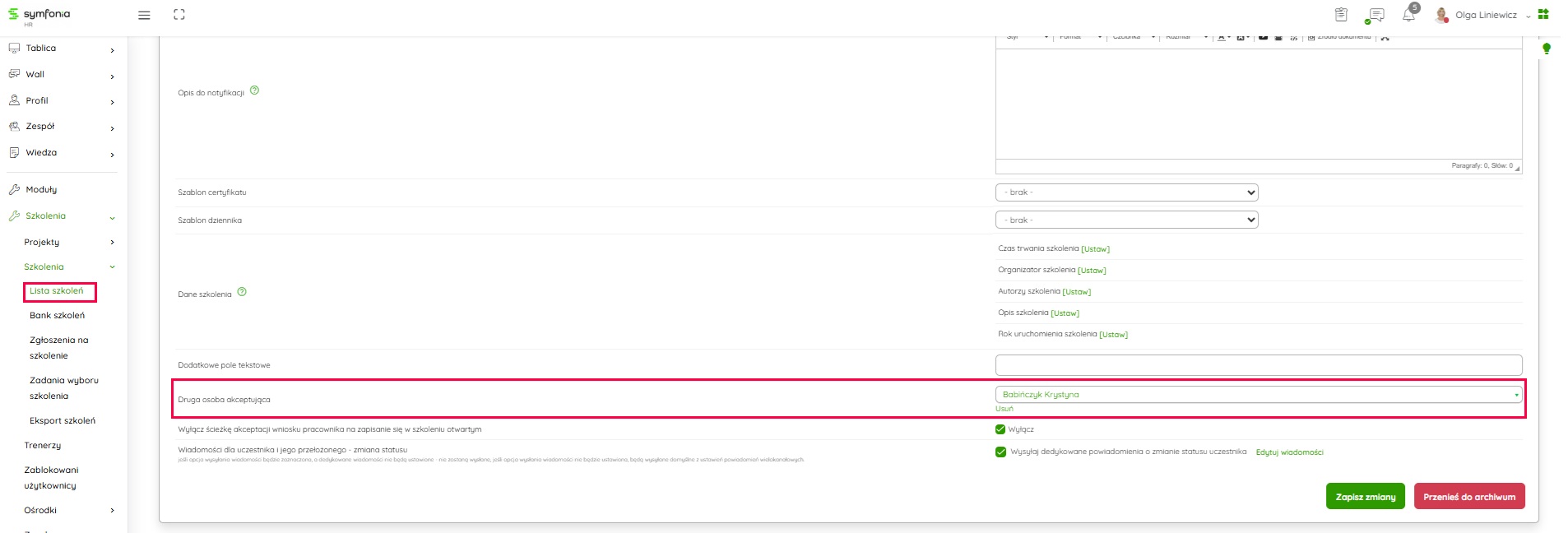
Task: Open the Szablon dziennika dropdown
Action: click(x=1126, y=220)
